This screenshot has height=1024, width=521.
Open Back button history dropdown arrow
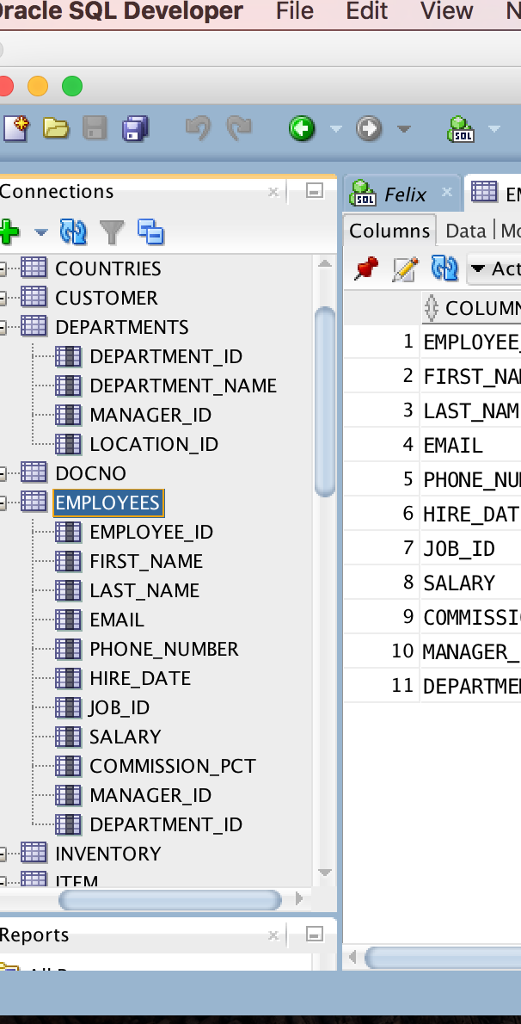point(336,129)
